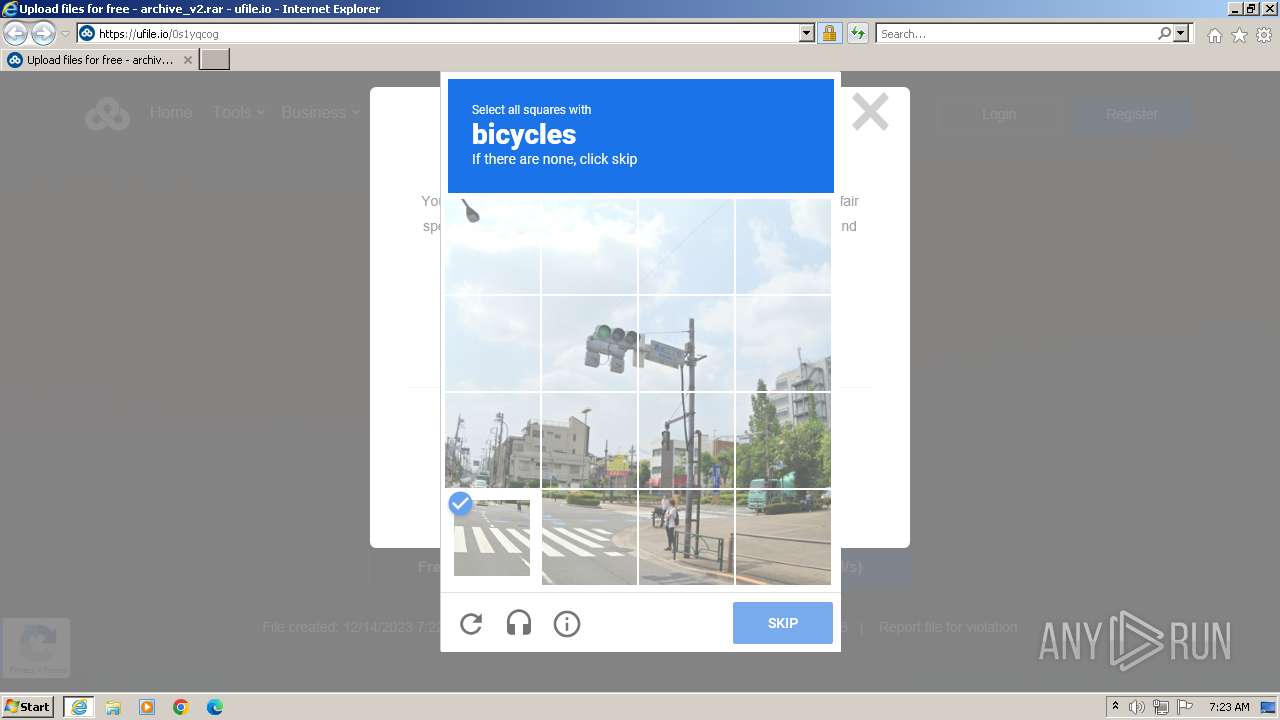Click the ufile.io logo
The image size is (1280, 720).
(x=107, y=114)
